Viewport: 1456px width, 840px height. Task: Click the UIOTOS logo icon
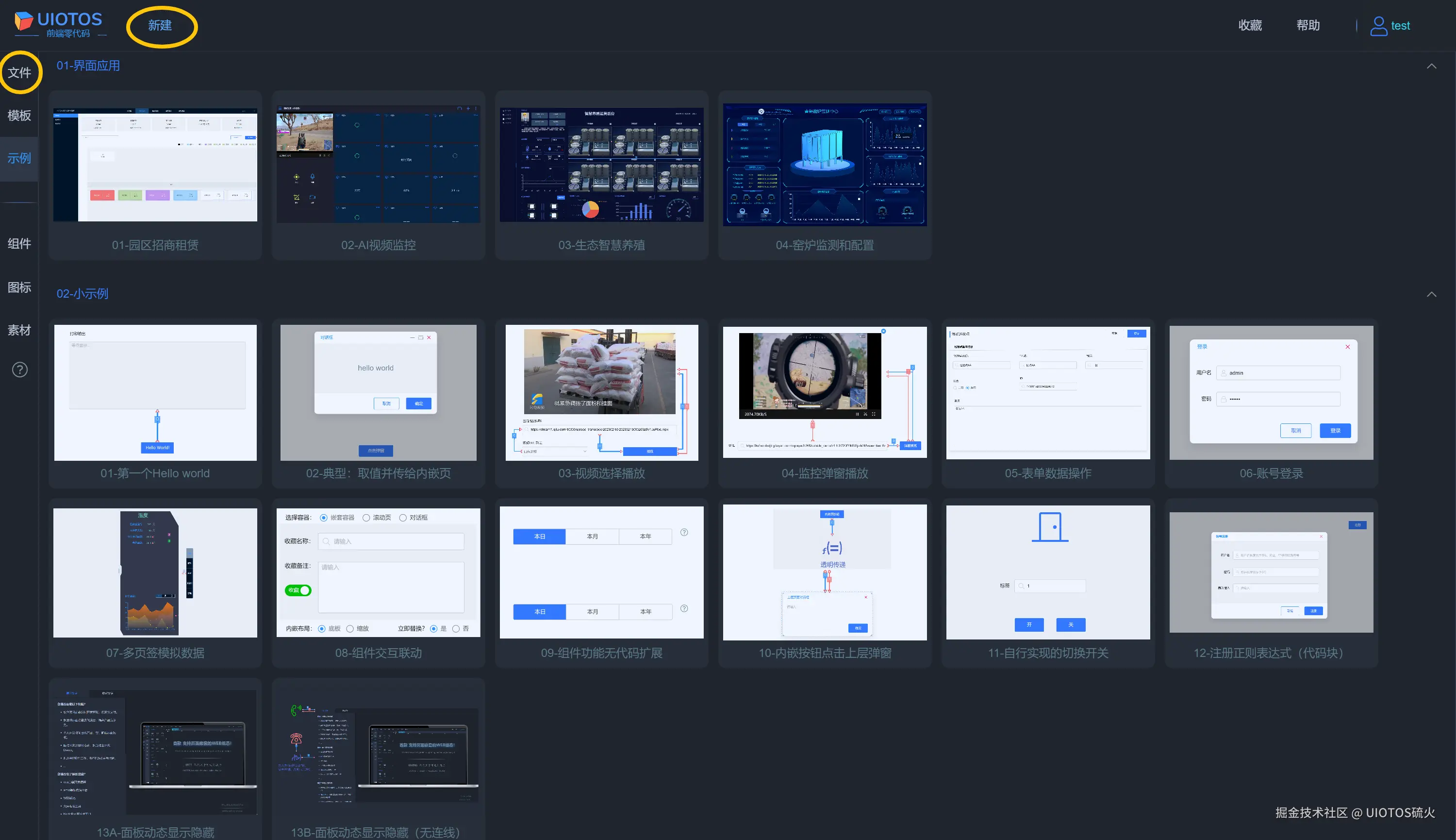[x=24, y=21]
